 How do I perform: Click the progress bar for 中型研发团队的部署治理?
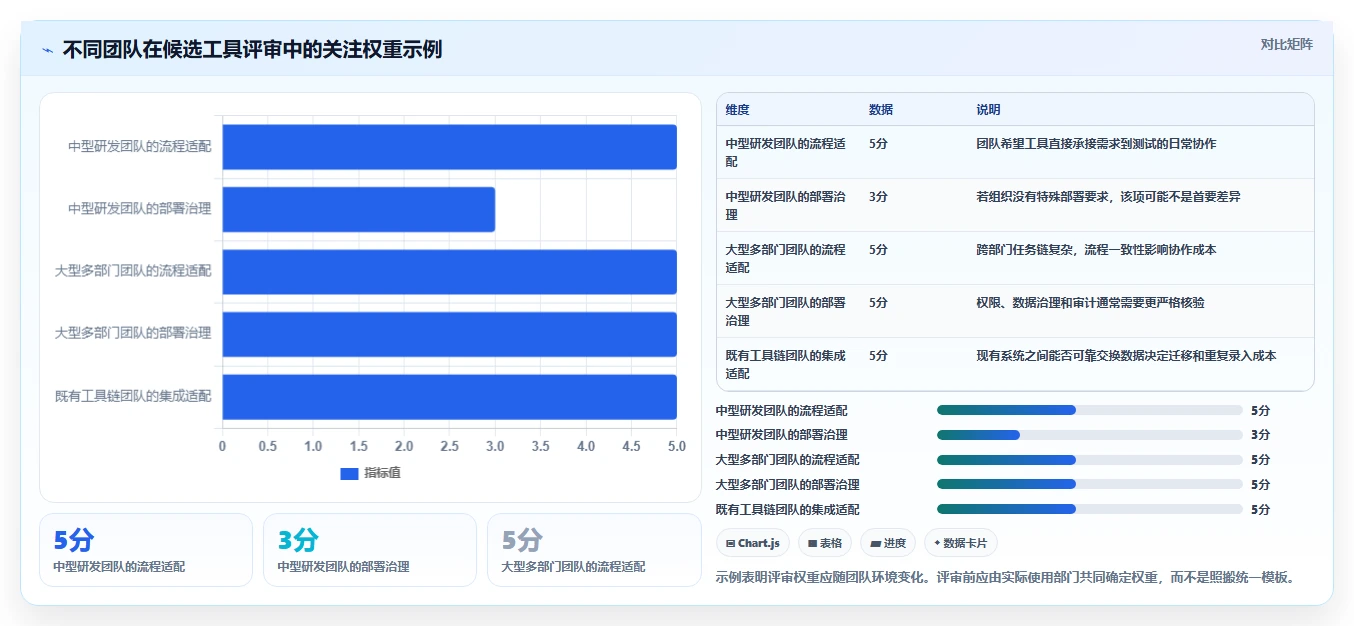(x=1089, y=435)
